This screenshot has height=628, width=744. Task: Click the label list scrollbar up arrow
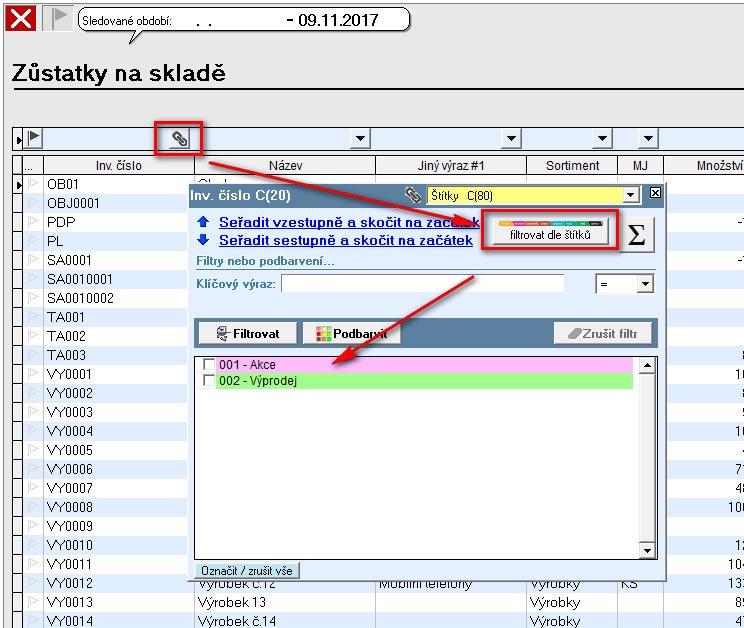647,366
